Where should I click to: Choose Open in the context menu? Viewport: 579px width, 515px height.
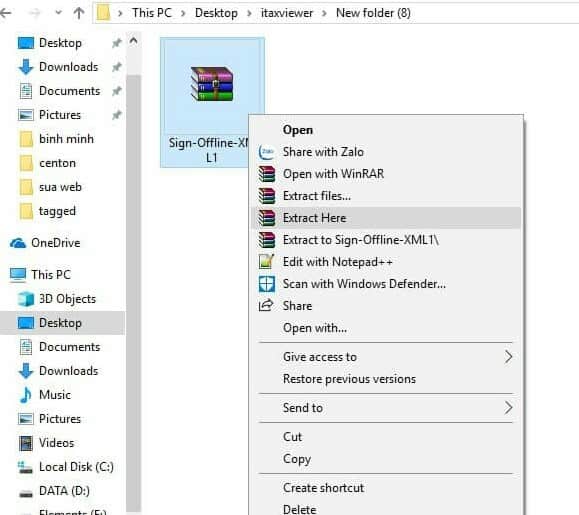386,130
